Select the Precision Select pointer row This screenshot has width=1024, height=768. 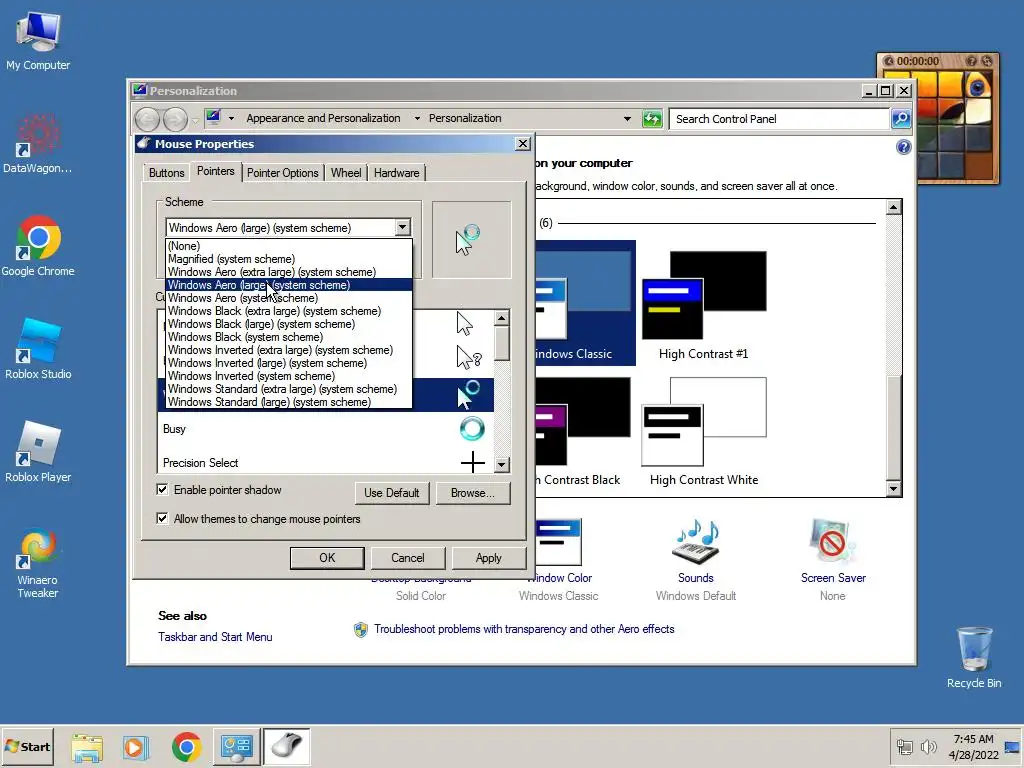pos(325,460)
